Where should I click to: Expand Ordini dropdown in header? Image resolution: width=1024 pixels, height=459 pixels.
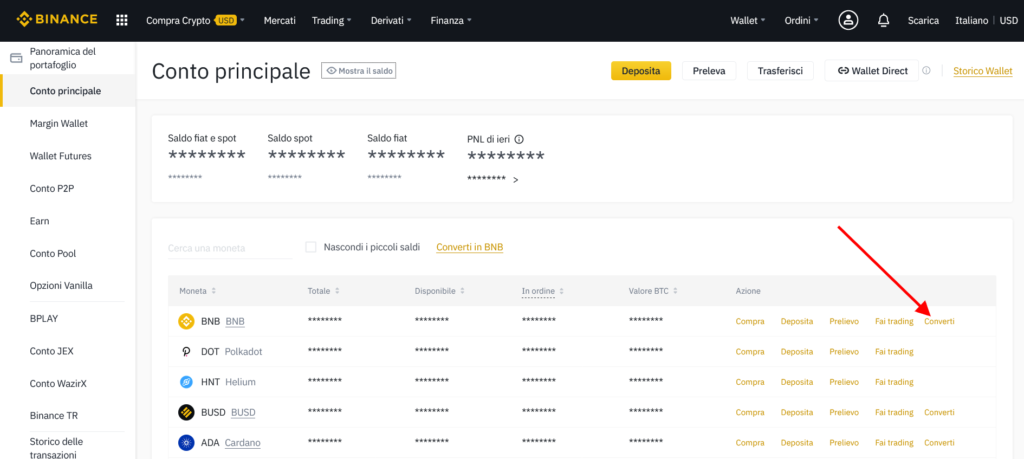point(802,20)
